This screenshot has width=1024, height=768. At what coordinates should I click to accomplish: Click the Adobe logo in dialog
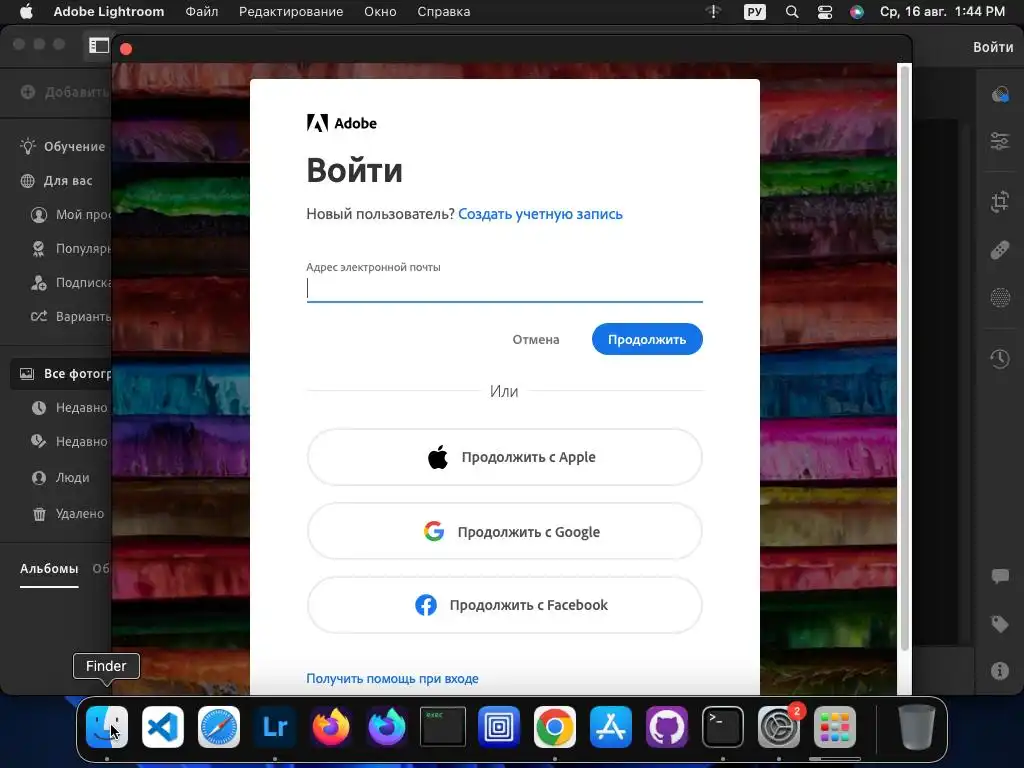tap(342, 123)
